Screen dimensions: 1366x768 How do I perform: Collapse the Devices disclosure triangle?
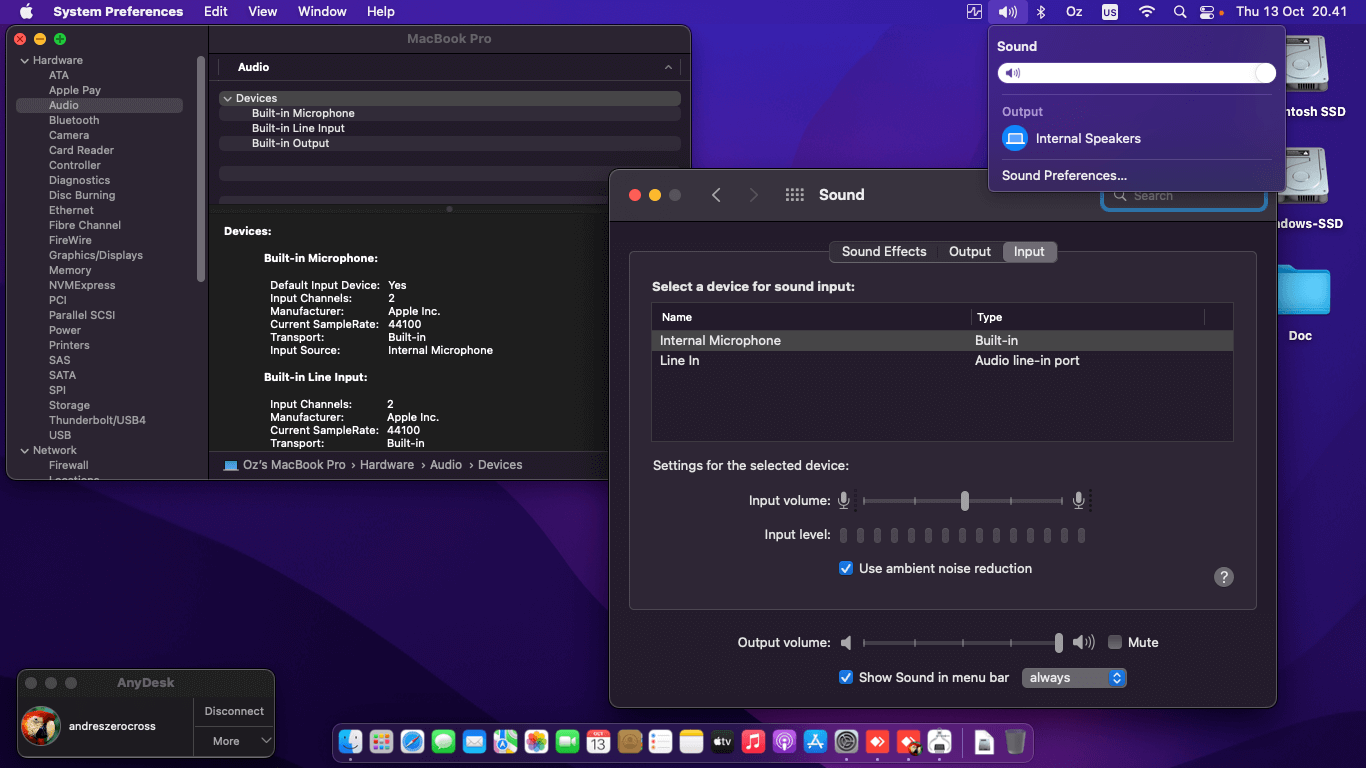coord(227,98)
